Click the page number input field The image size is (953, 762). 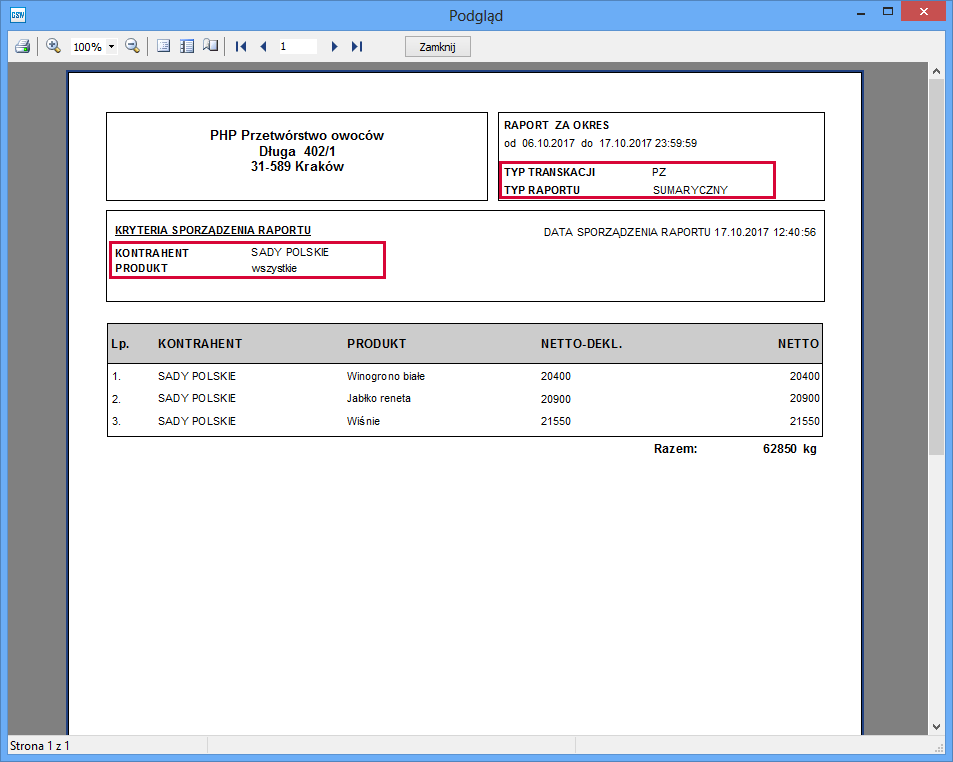point(297,46)
